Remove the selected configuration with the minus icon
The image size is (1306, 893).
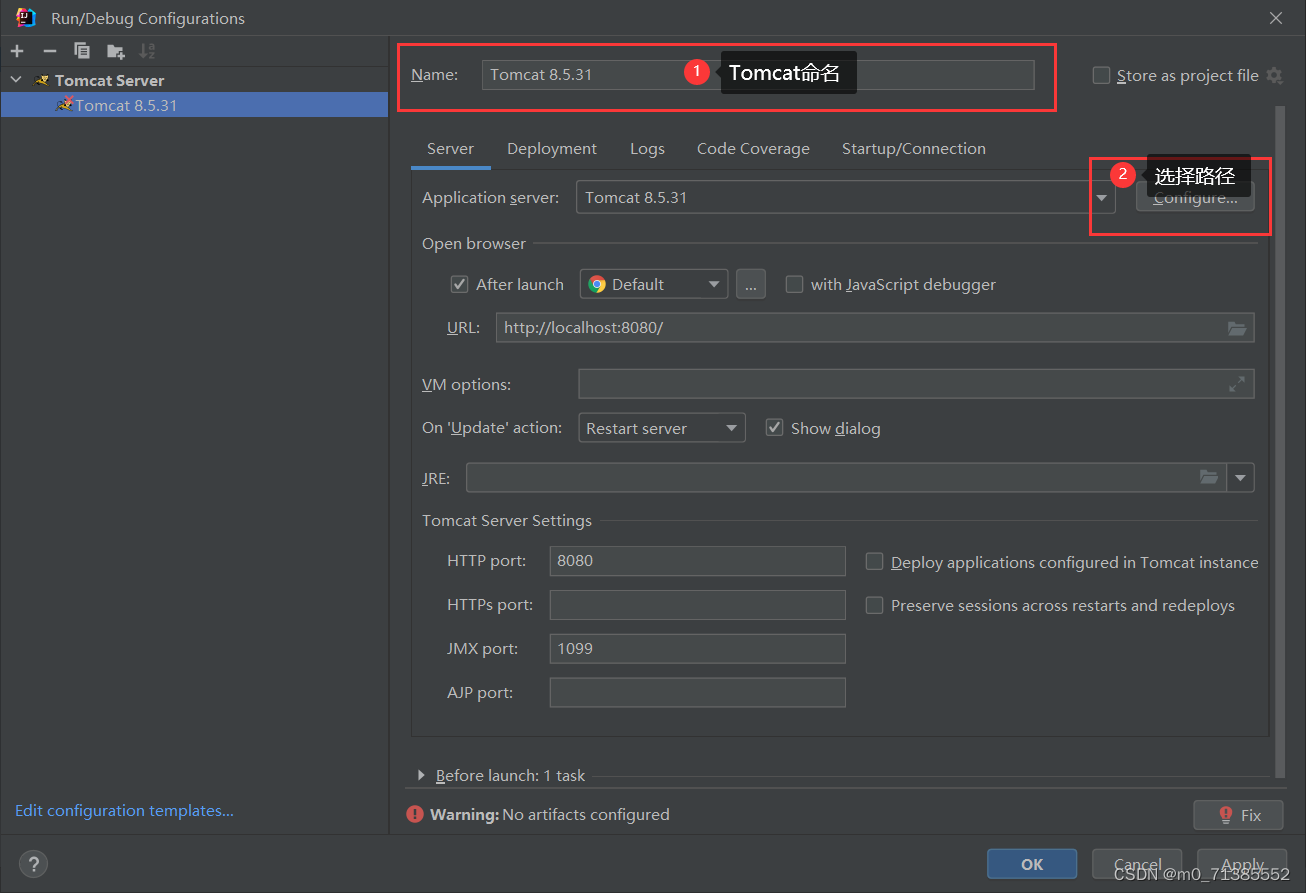pyautogui.click(x=50, y=51)
